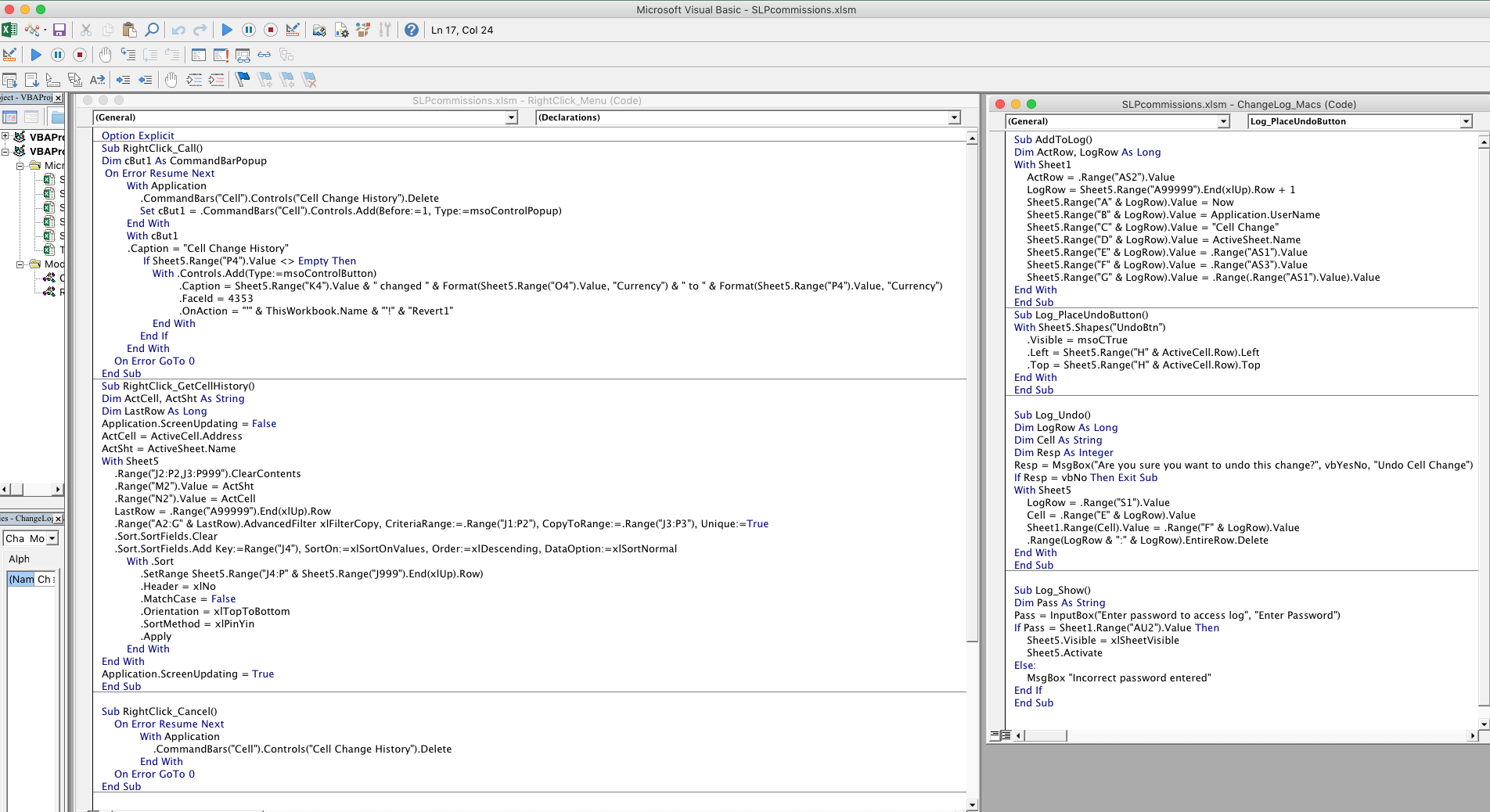Click the Outdent icon in the Edit toolbar

pos(146,80)
